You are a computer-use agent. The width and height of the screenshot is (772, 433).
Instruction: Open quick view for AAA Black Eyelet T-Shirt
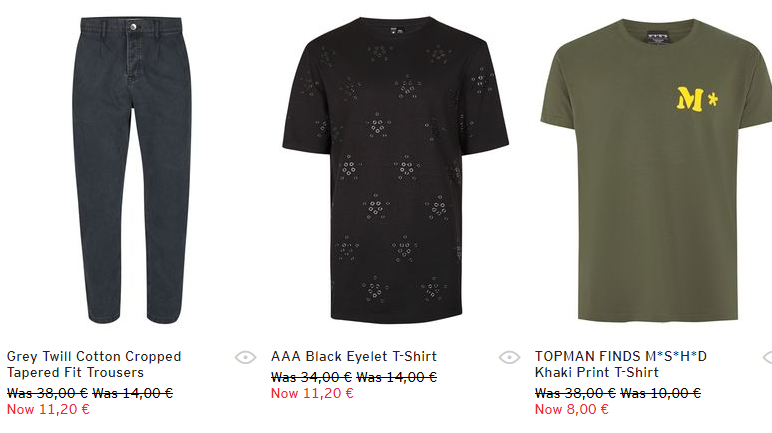click(509, 357)
